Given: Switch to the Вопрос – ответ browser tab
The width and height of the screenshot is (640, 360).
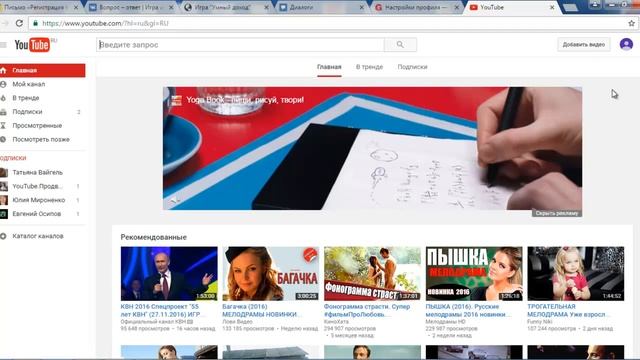Looking at the screenshot, I should (131, 7).
